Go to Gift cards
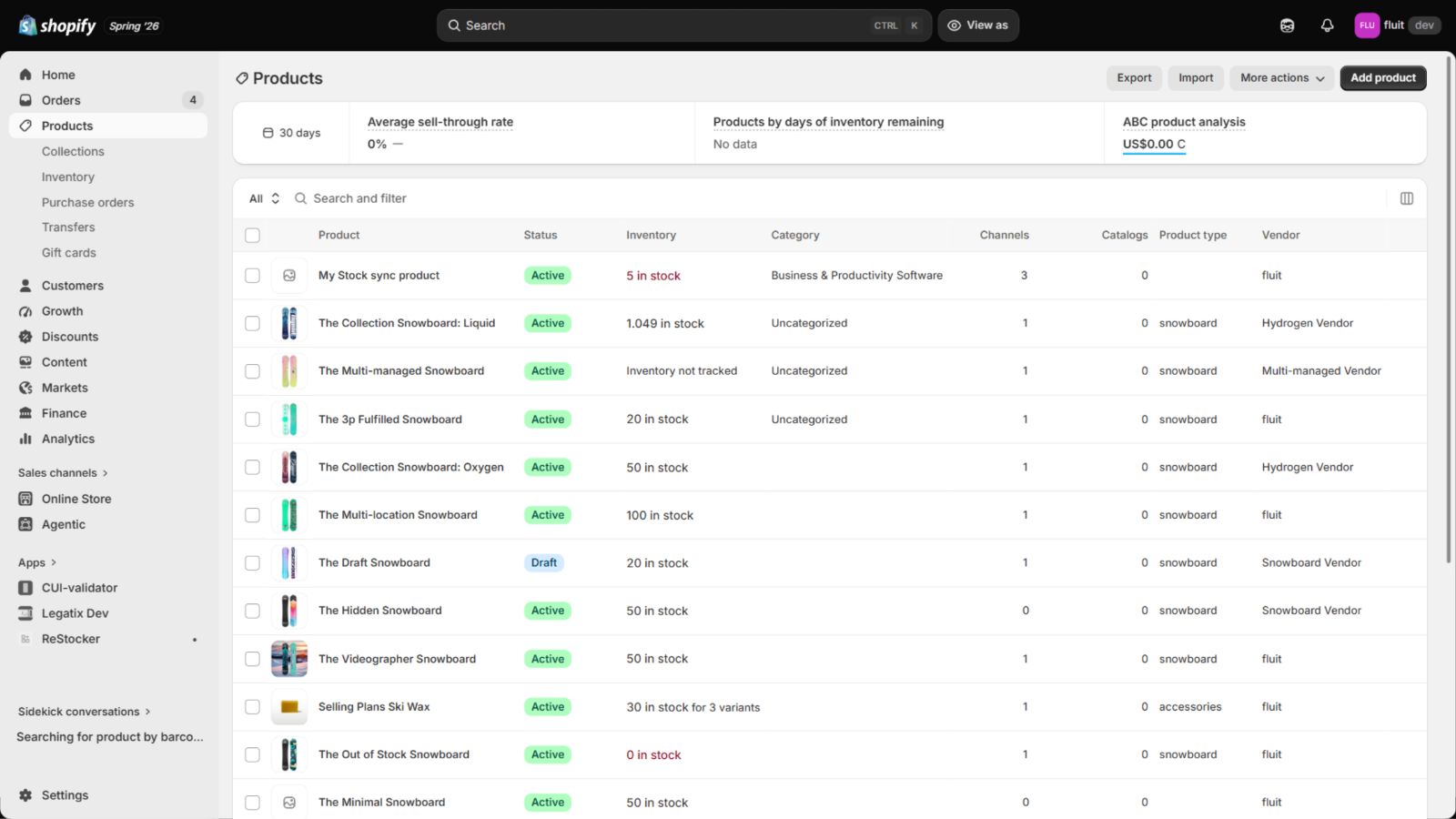 tap(69, 253)
